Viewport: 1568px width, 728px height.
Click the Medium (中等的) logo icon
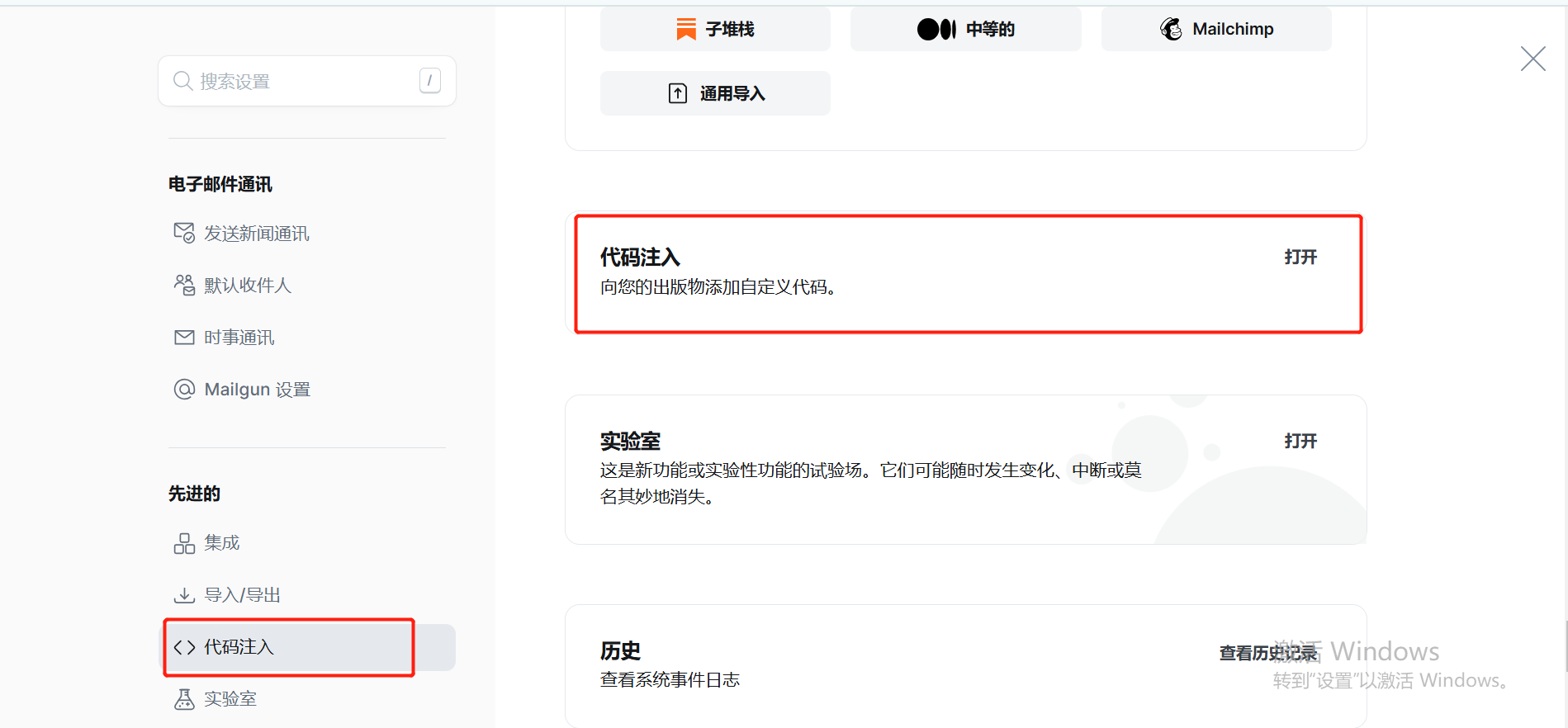click(x=936, y=30)
